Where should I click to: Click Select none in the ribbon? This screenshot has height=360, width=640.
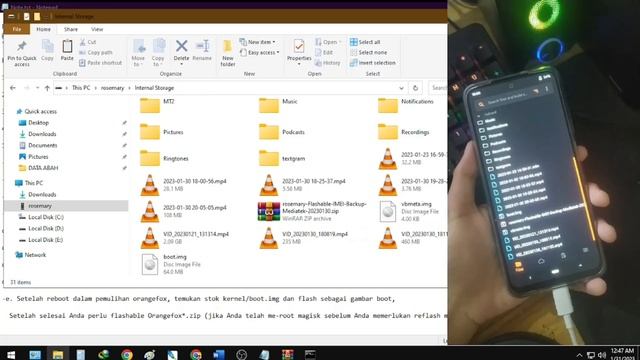[x=368, y=52]
